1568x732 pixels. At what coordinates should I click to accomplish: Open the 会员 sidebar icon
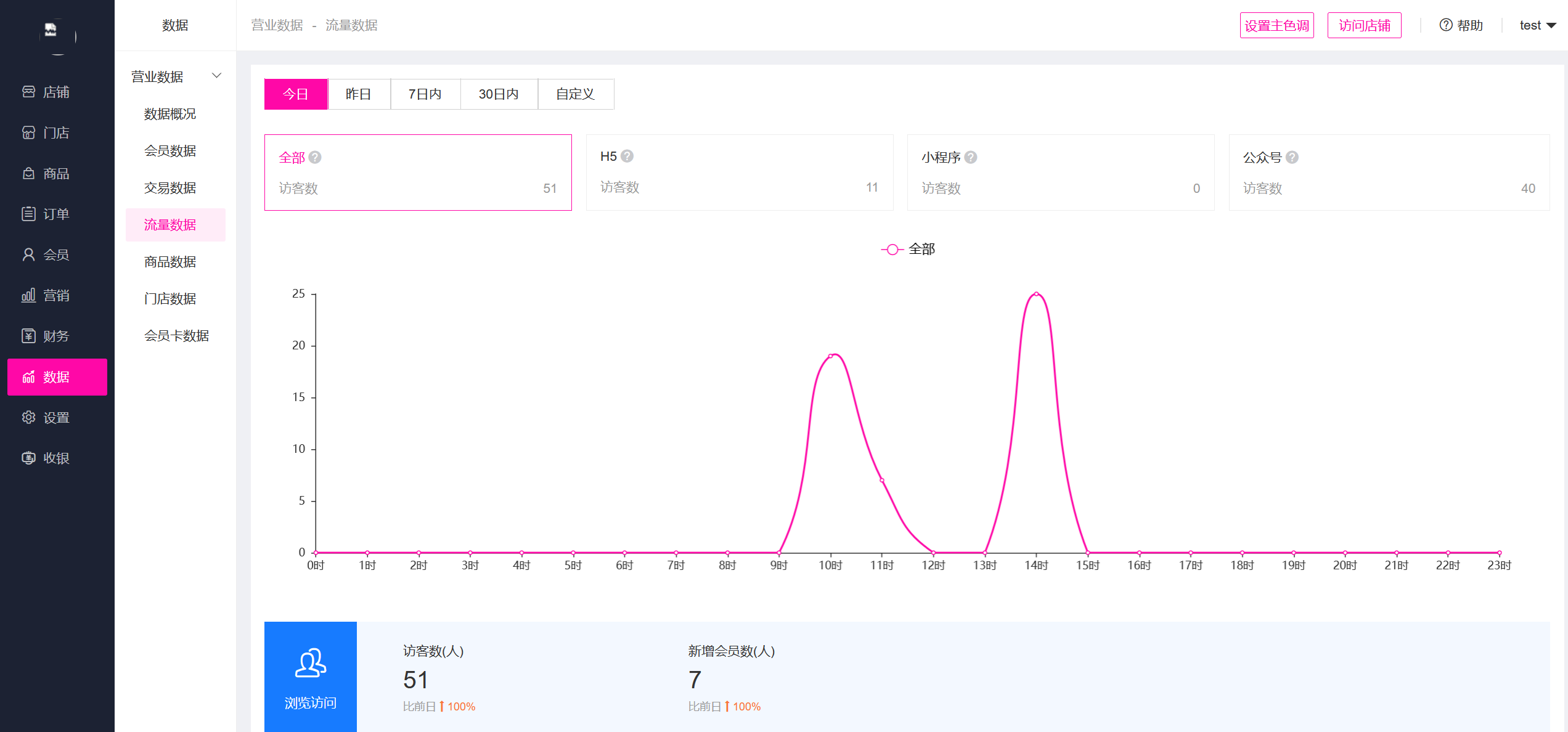pyautogui.click(x=28, y=254)
